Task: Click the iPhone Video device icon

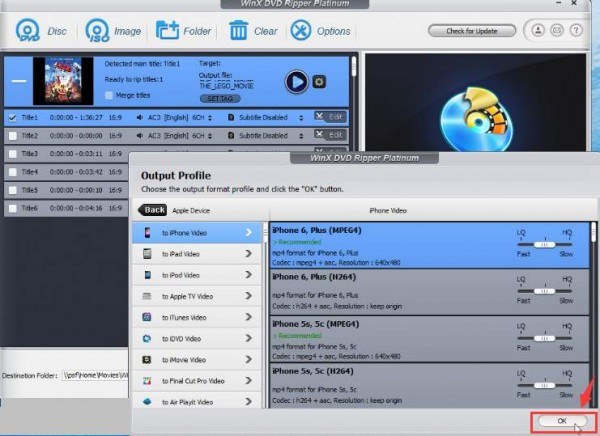Action: 147,232
